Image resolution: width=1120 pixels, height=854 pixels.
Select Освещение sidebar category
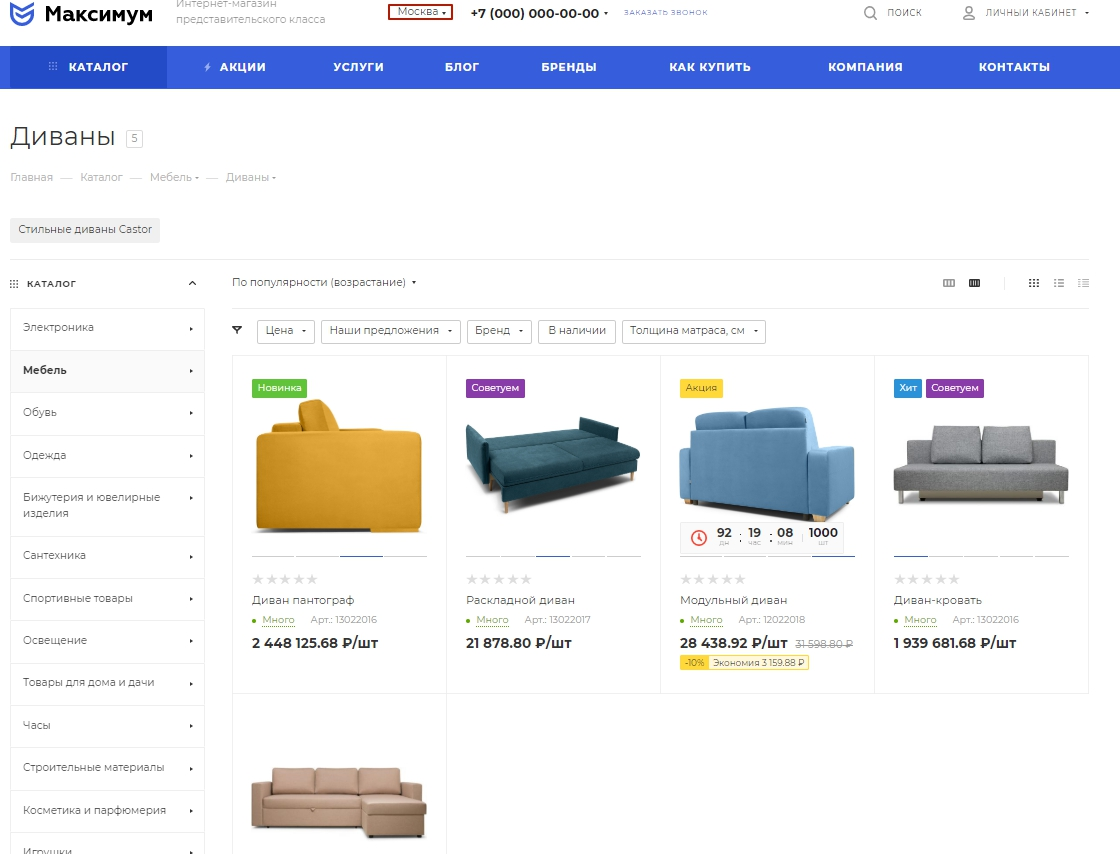[x=107, y=640]
